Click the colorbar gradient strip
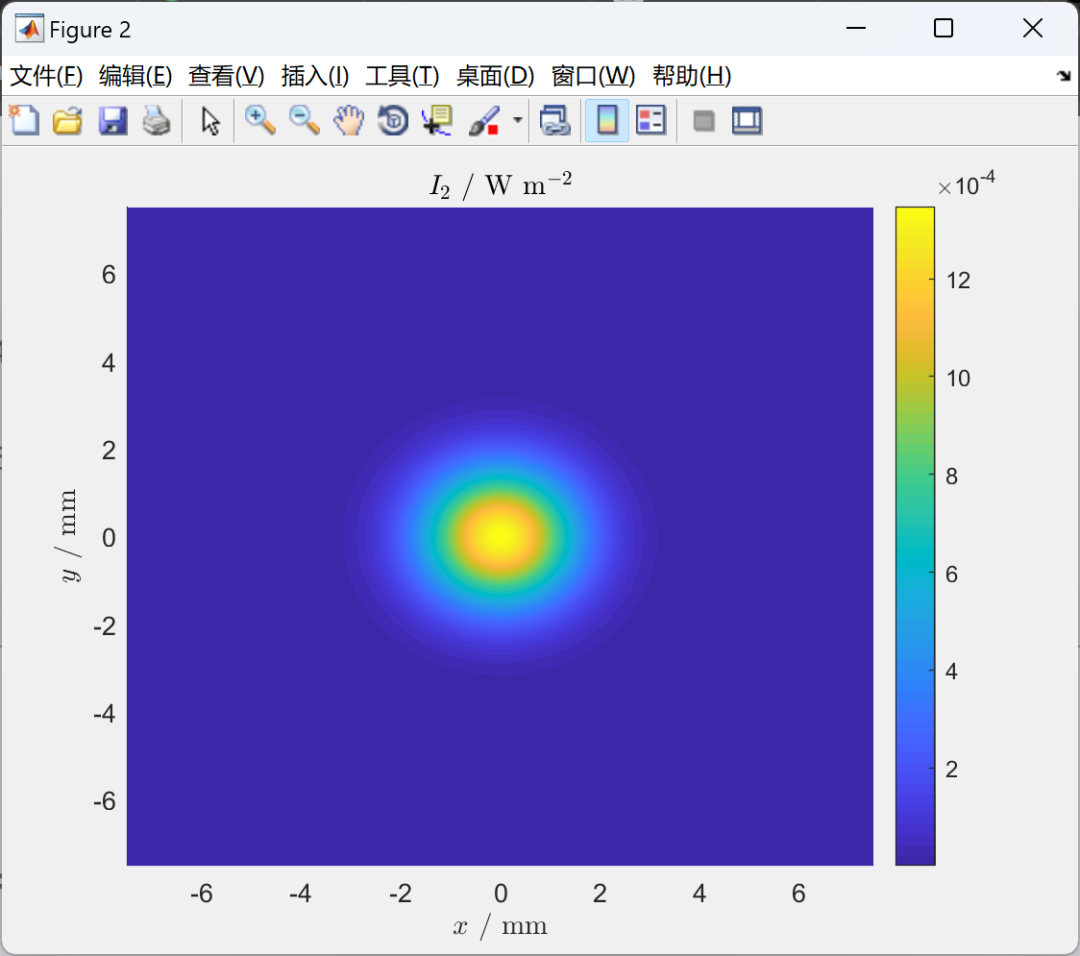The image size is (1080, 956). pyautogui.click(x=915, y=536)
